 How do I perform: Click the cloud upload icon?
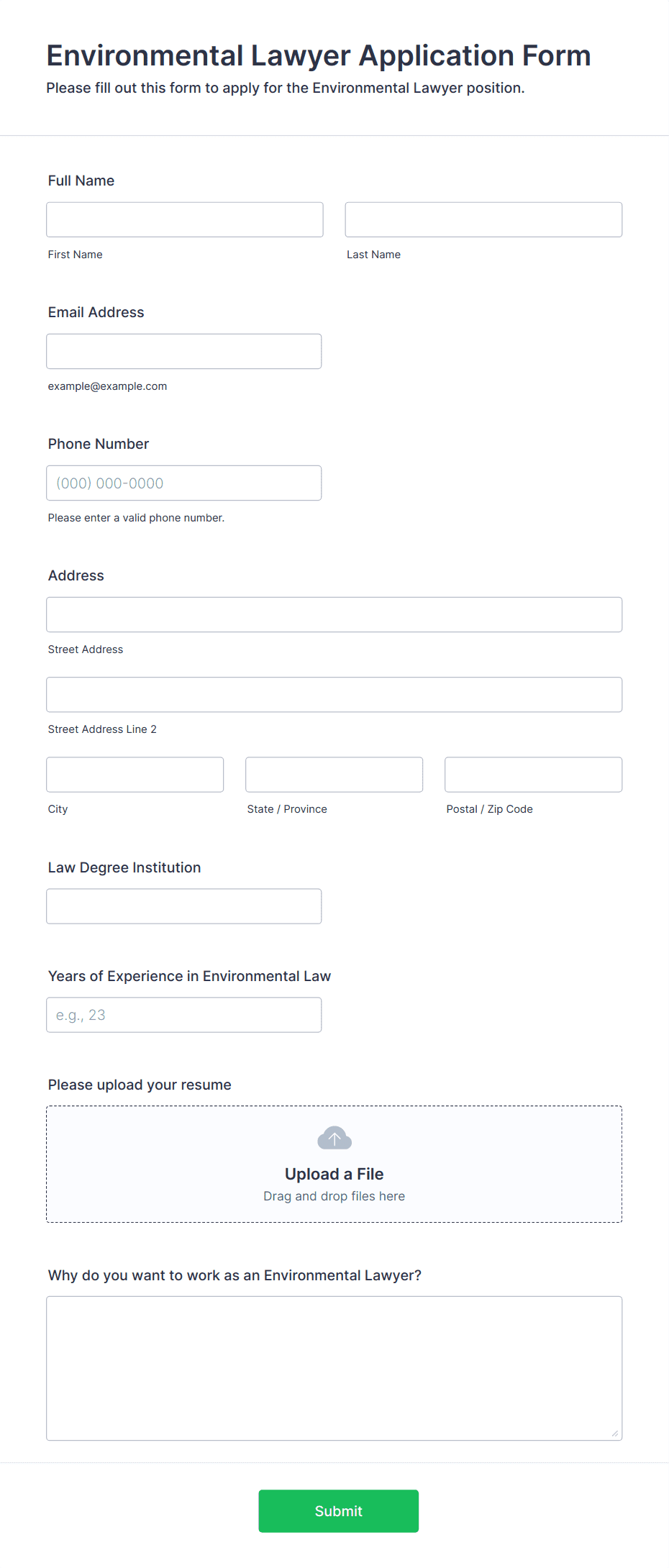click(x=334, y=1138)
